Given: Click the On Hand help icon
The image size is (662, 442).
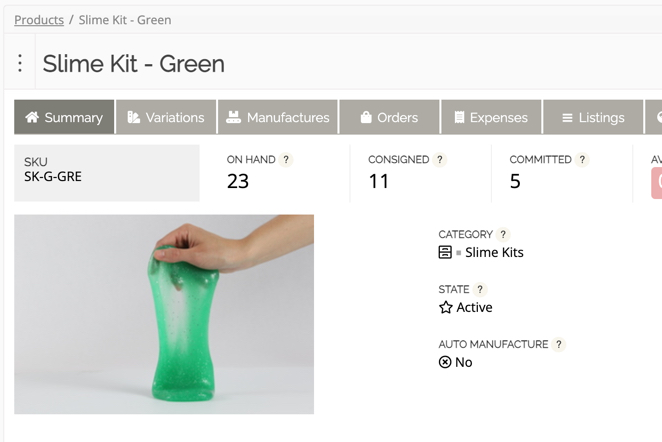Looking at the screenshot, I should tap(286, 160).
